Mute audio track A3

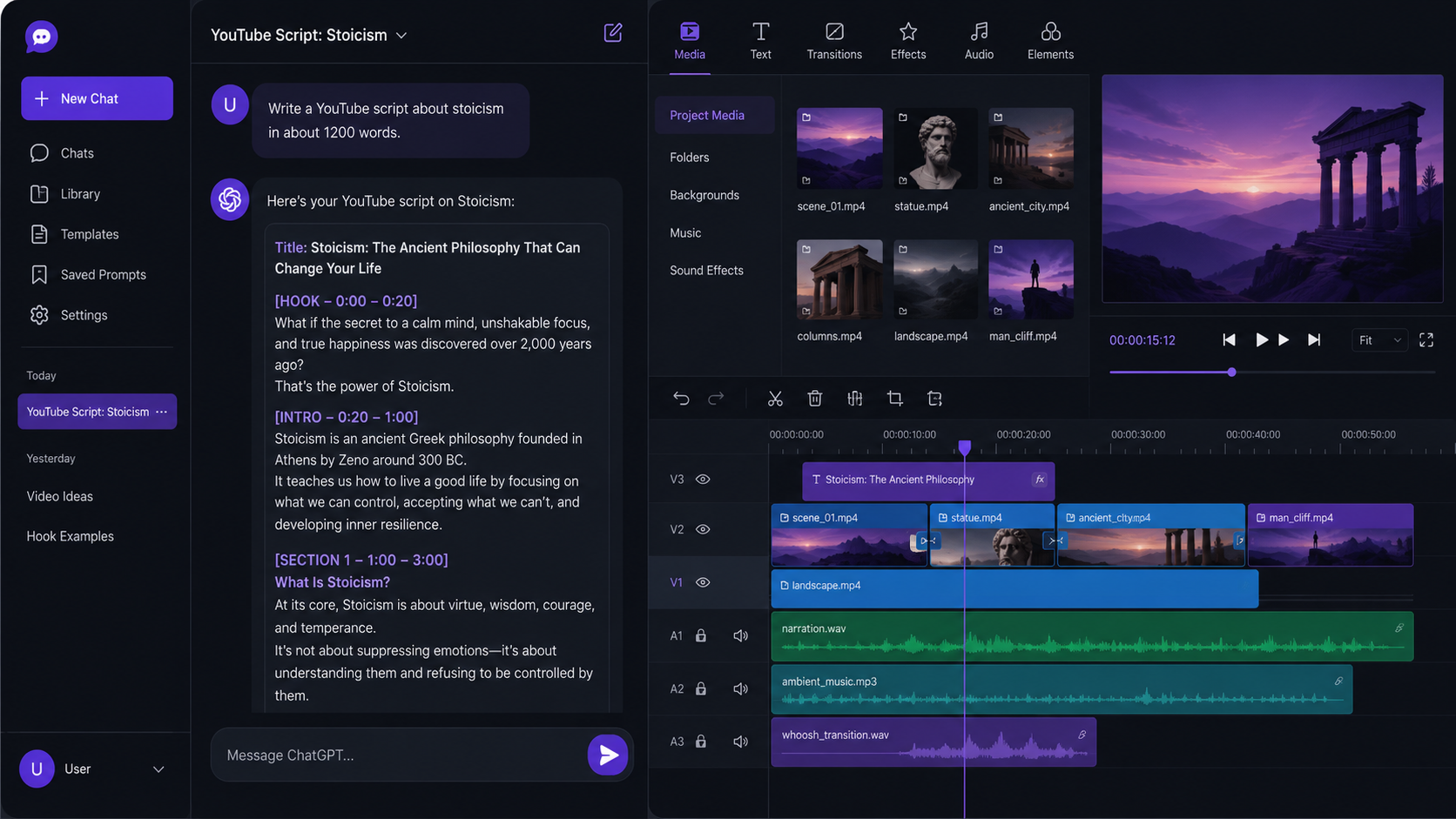741,742
